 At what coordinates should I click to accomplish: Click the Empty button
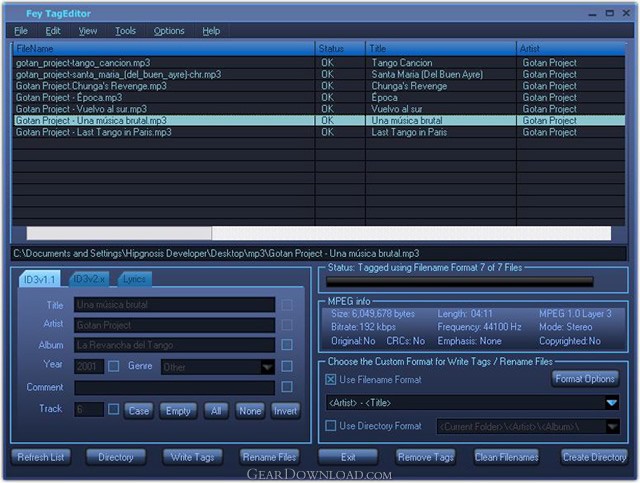(178, 411)
